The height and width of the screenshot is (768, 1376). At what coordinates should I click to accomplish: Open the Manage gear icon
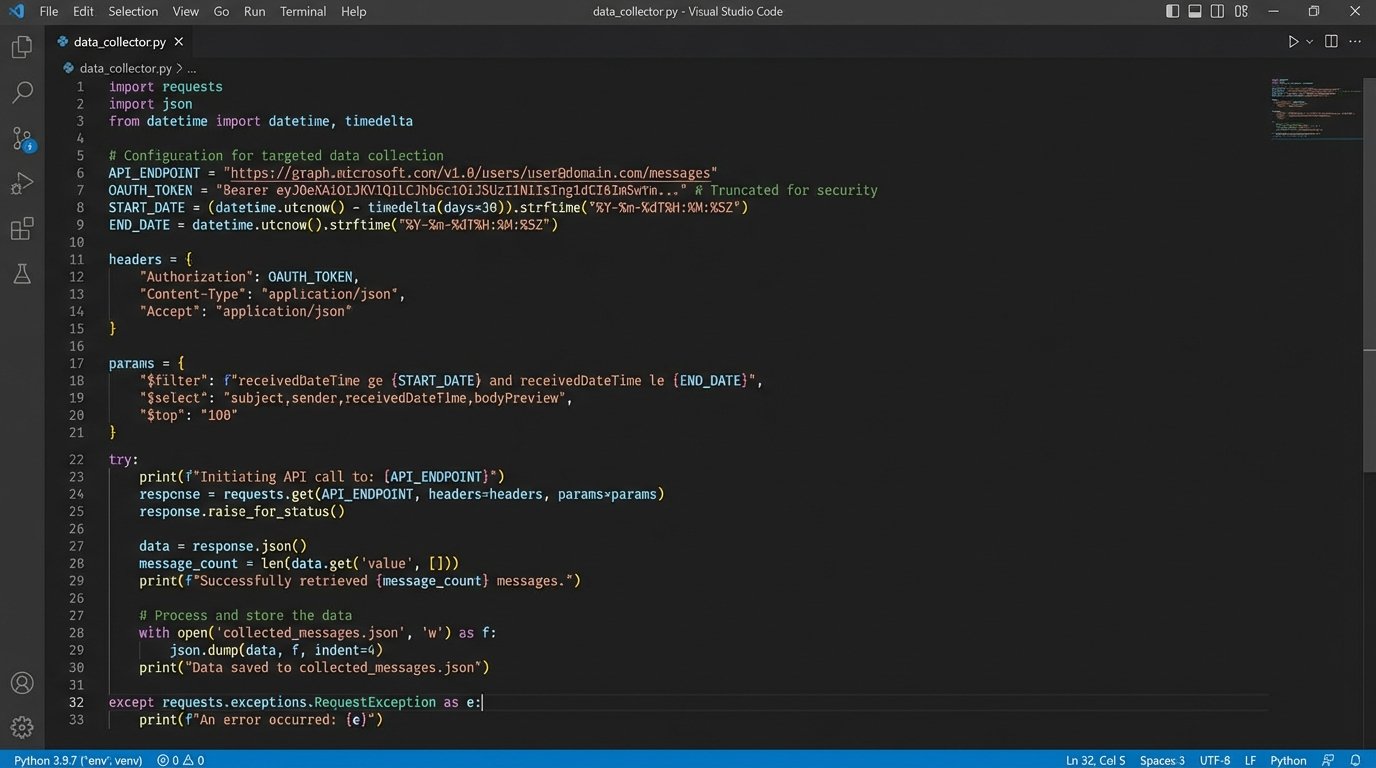(21, 727)
